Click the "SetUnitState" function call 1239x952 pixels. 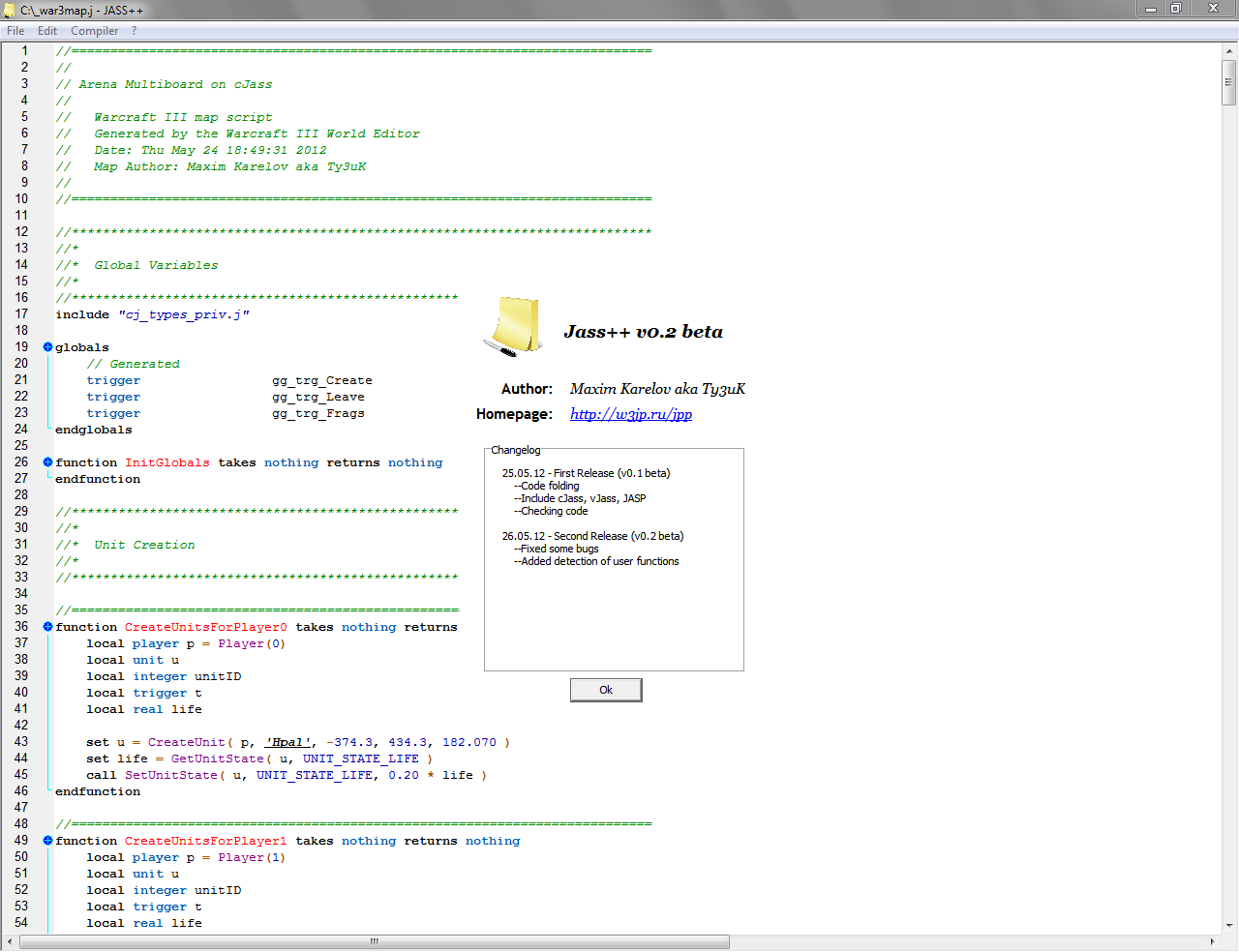(x=171, y=775)
